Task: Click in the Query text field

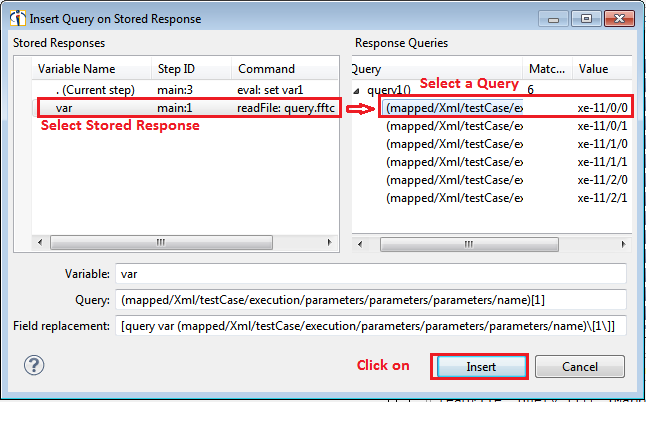Action: [x=370, y=299]
